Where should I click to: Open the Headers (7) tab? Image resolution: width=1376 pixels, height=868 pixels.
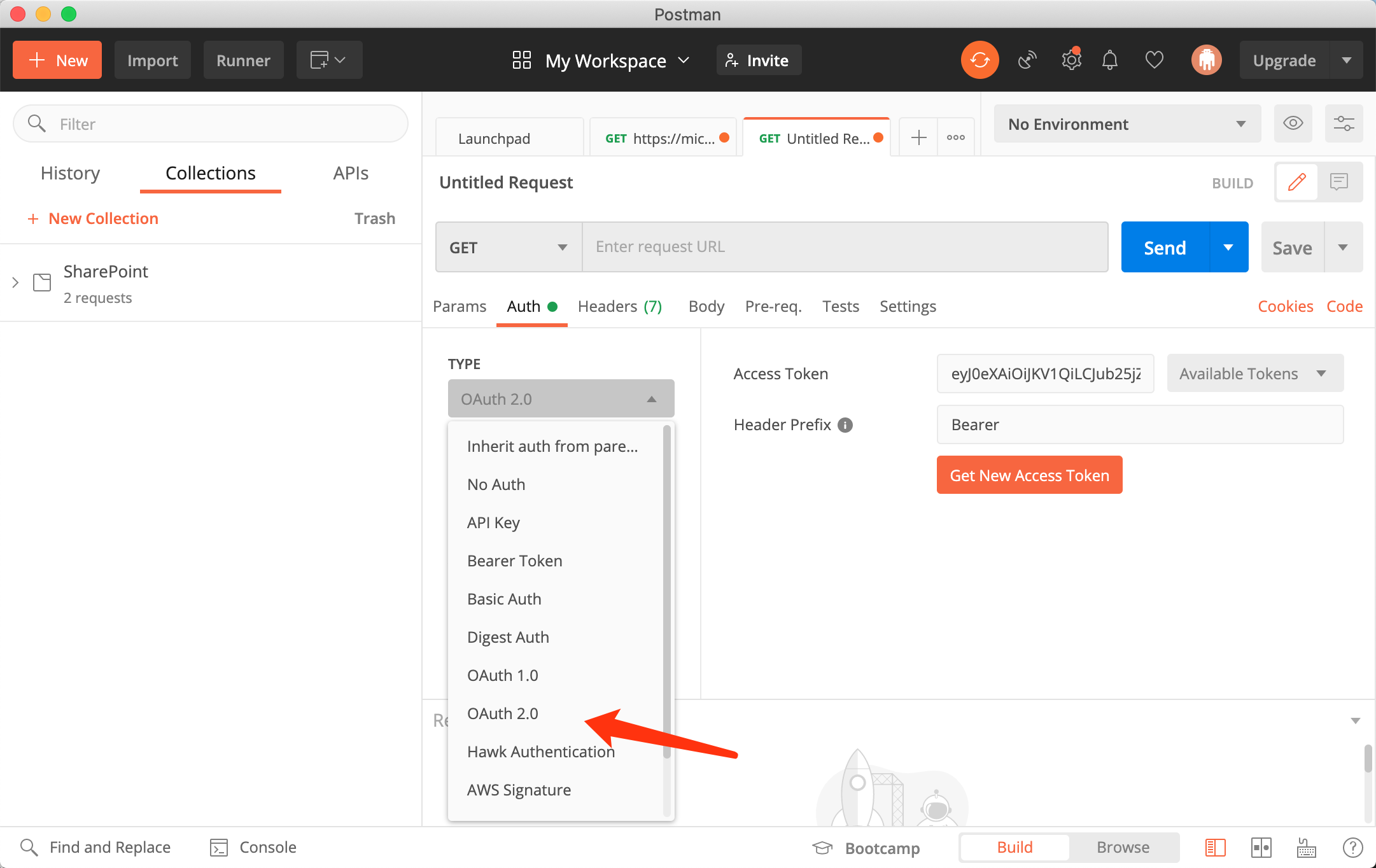pyautogui.click(x=620, y=307)
